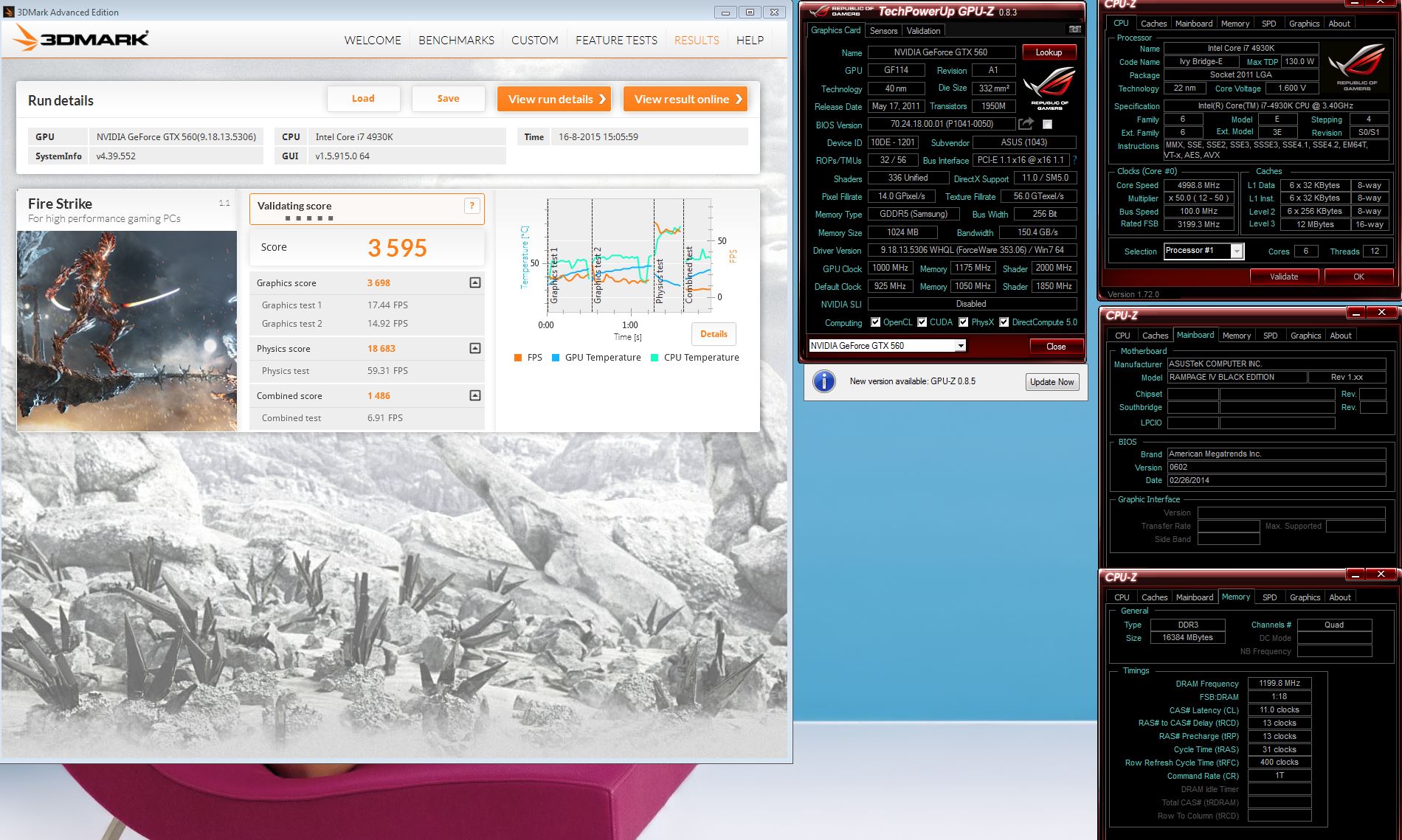Viewport: 1402px width, 840px height.
Task: Click the Core Speed 4998.8 MHz value
Action: point(1198,185)
